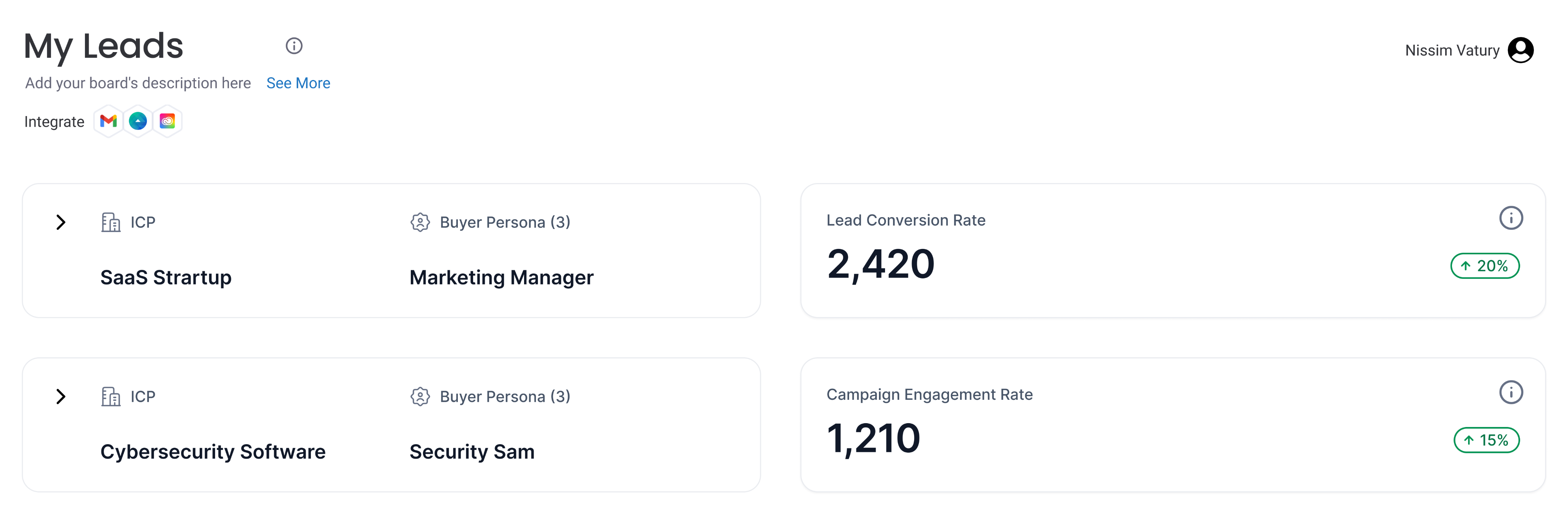Open Lead Conversion Rate info icon
1568x512 pixels.
(1510, 218)
